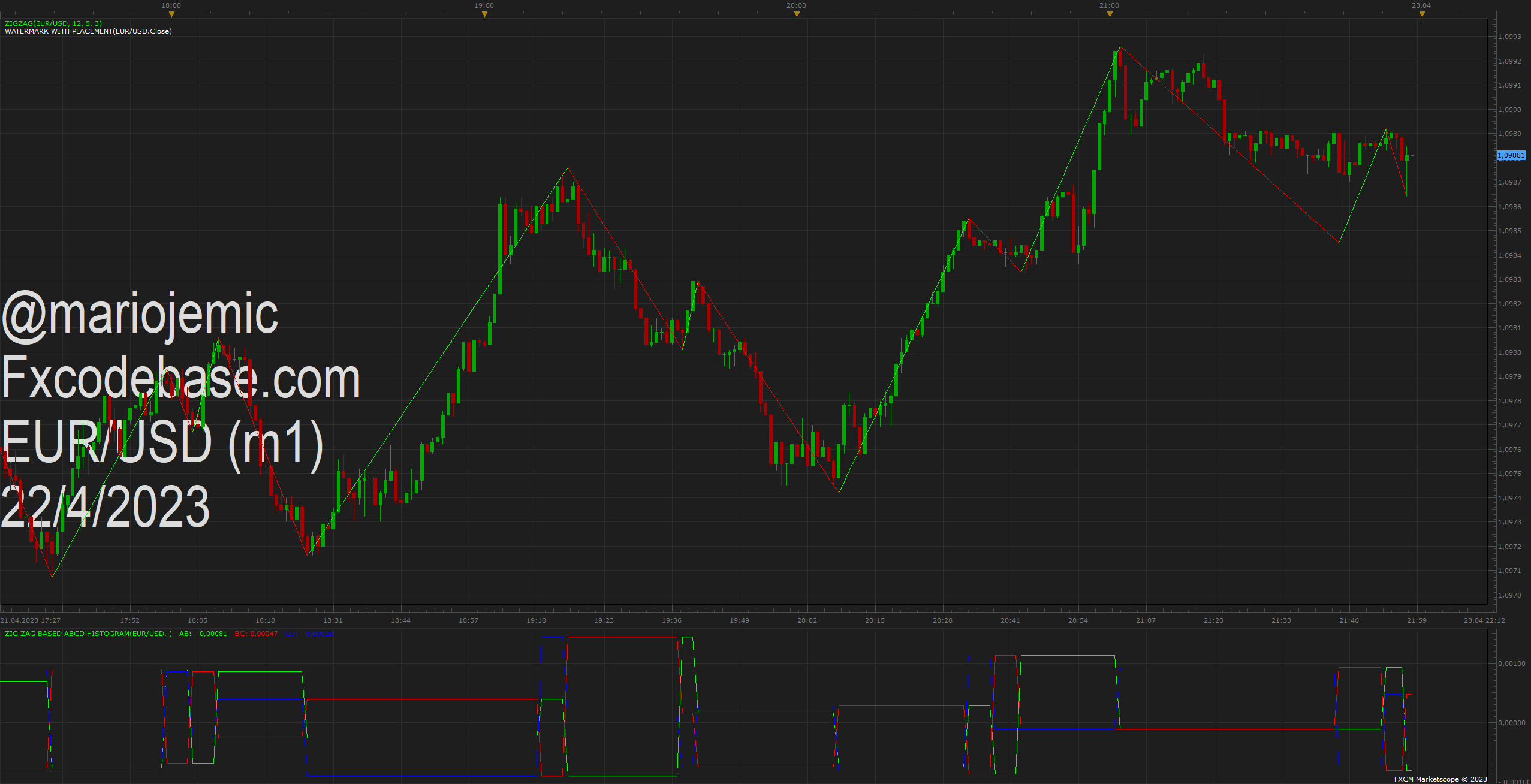Image resolution: width=1531 pixels, height=784 pixels.
Task: Click the 18:31 time axis label
Action: pyautogui.click(x=333, y=620)
